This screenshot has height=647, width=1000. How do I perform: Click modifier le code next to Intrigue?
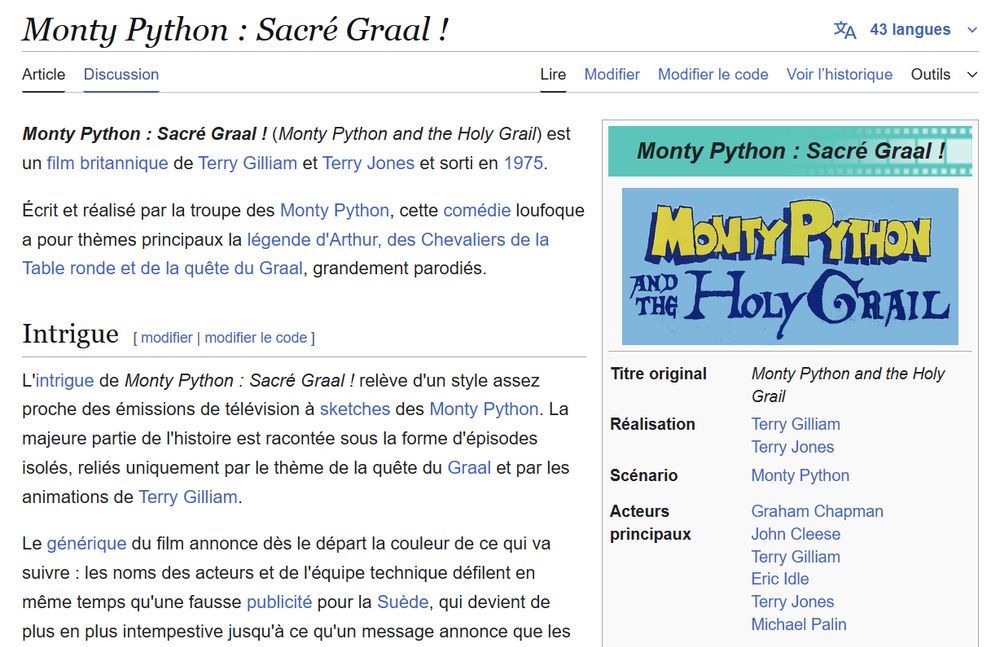(256, 338)
